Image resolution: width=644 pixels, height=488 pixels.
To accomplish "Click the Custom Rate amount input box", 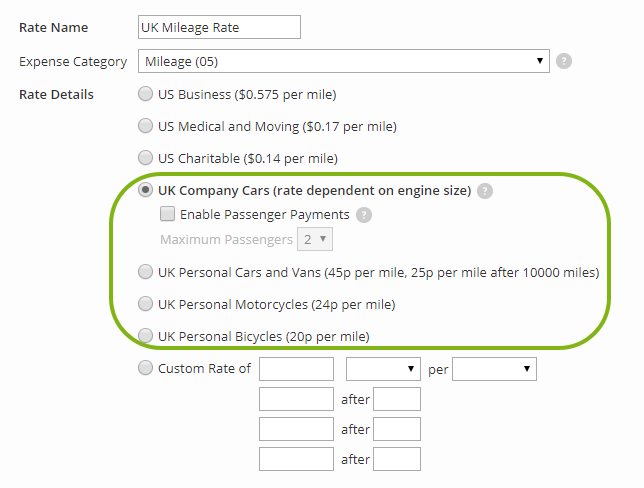I will [x=296, y=369].
